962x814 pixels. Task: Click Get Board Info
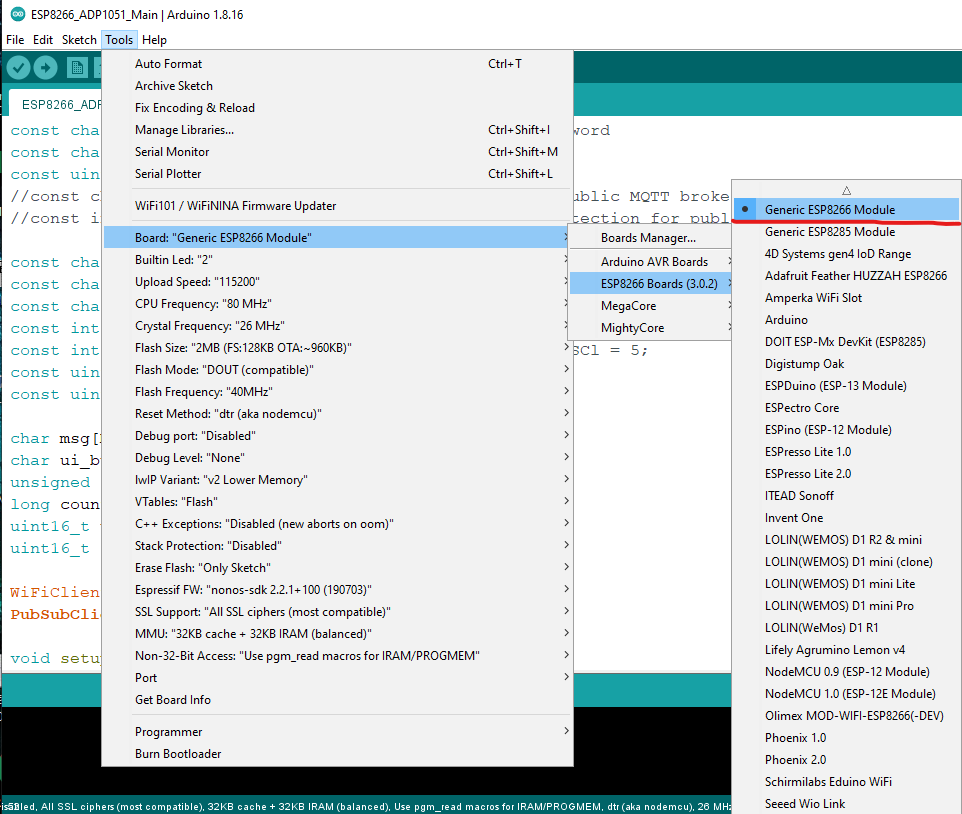[x=339, y=700]
